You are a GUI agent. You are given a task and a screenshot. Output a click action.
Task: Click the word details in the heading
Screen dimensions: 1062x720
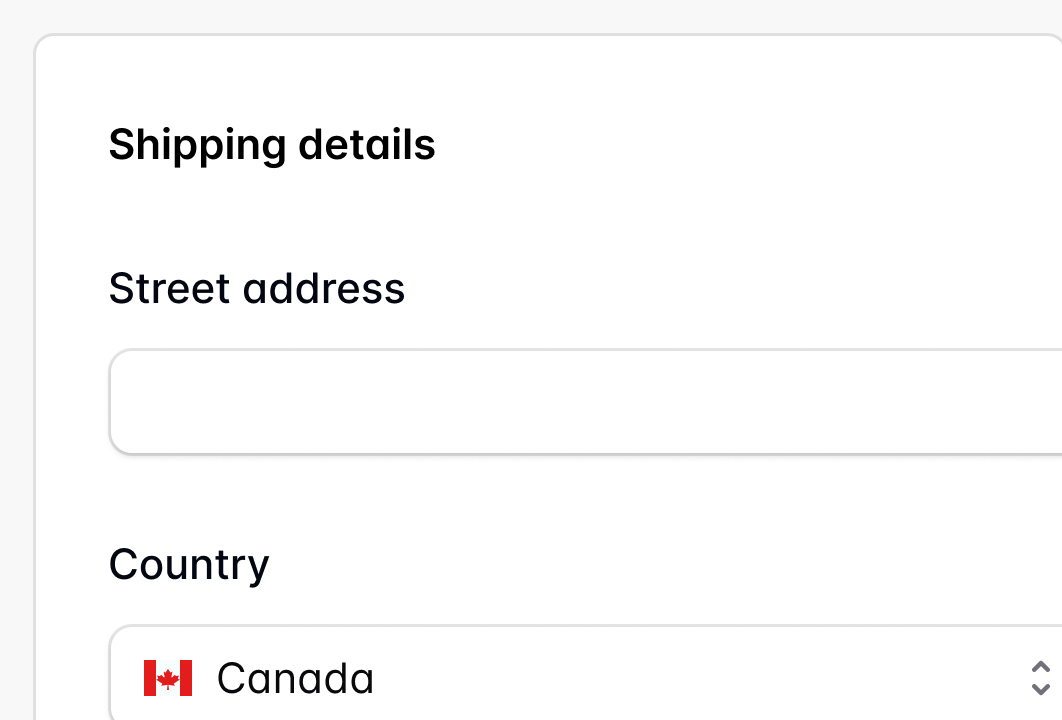[367, 145]
